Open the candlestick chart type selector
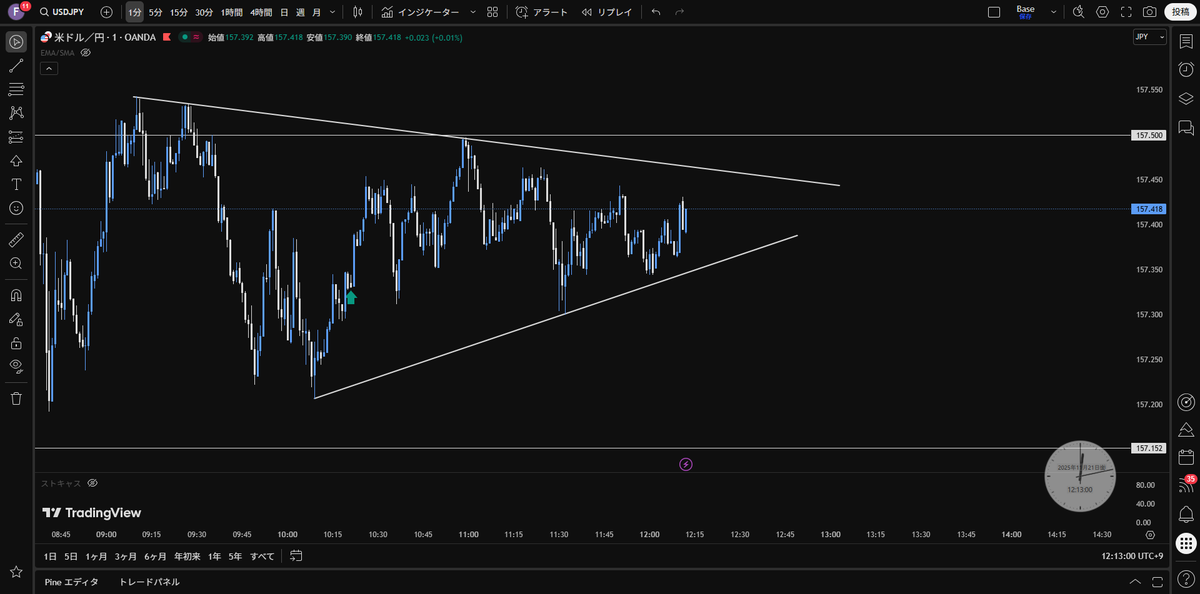This screenshot has height=594, width=1200. click(x=356, y=12)
